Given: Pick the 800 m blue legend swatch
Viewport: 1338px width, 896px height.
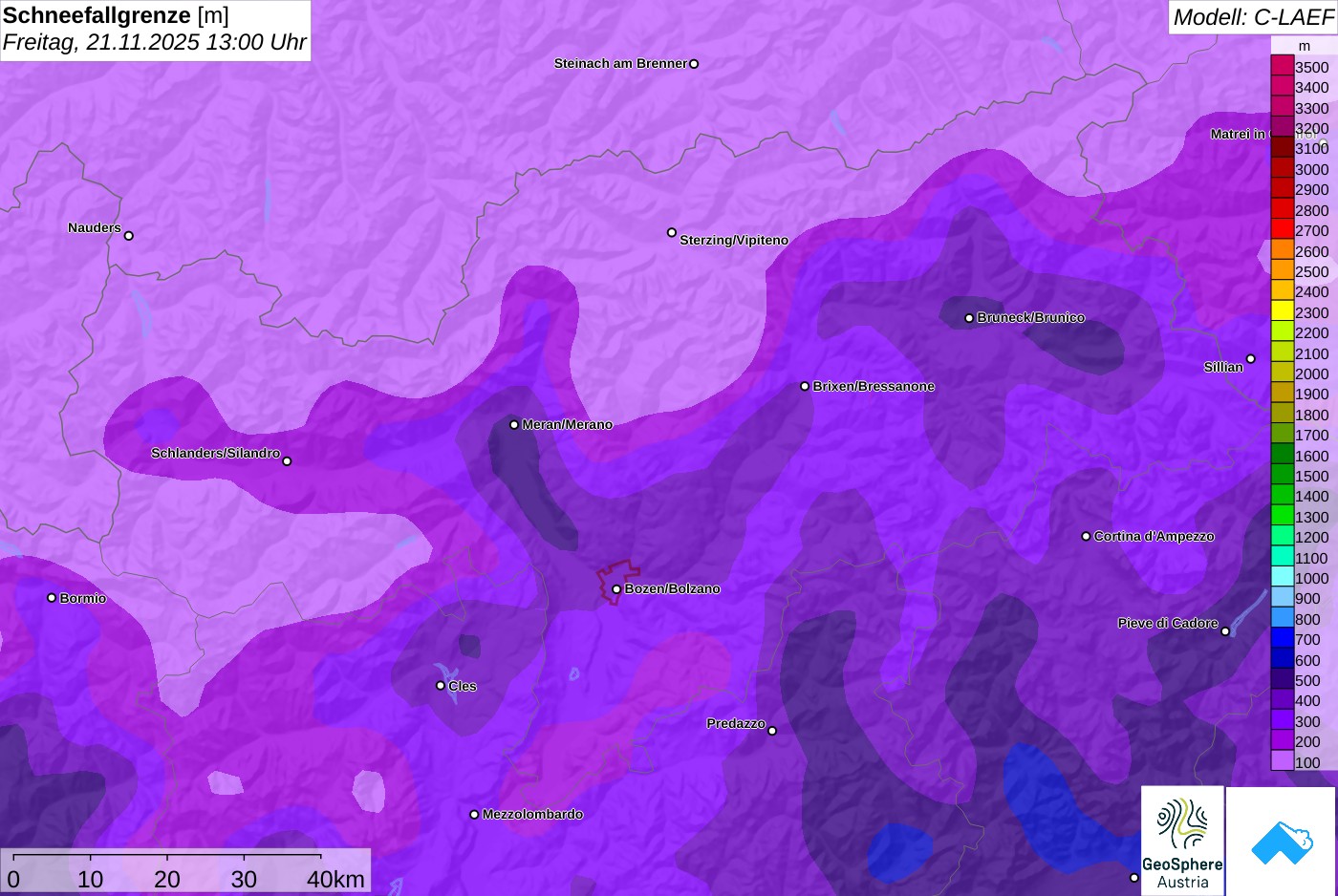Looking at the screenshot, I should tap(1282, 618).
